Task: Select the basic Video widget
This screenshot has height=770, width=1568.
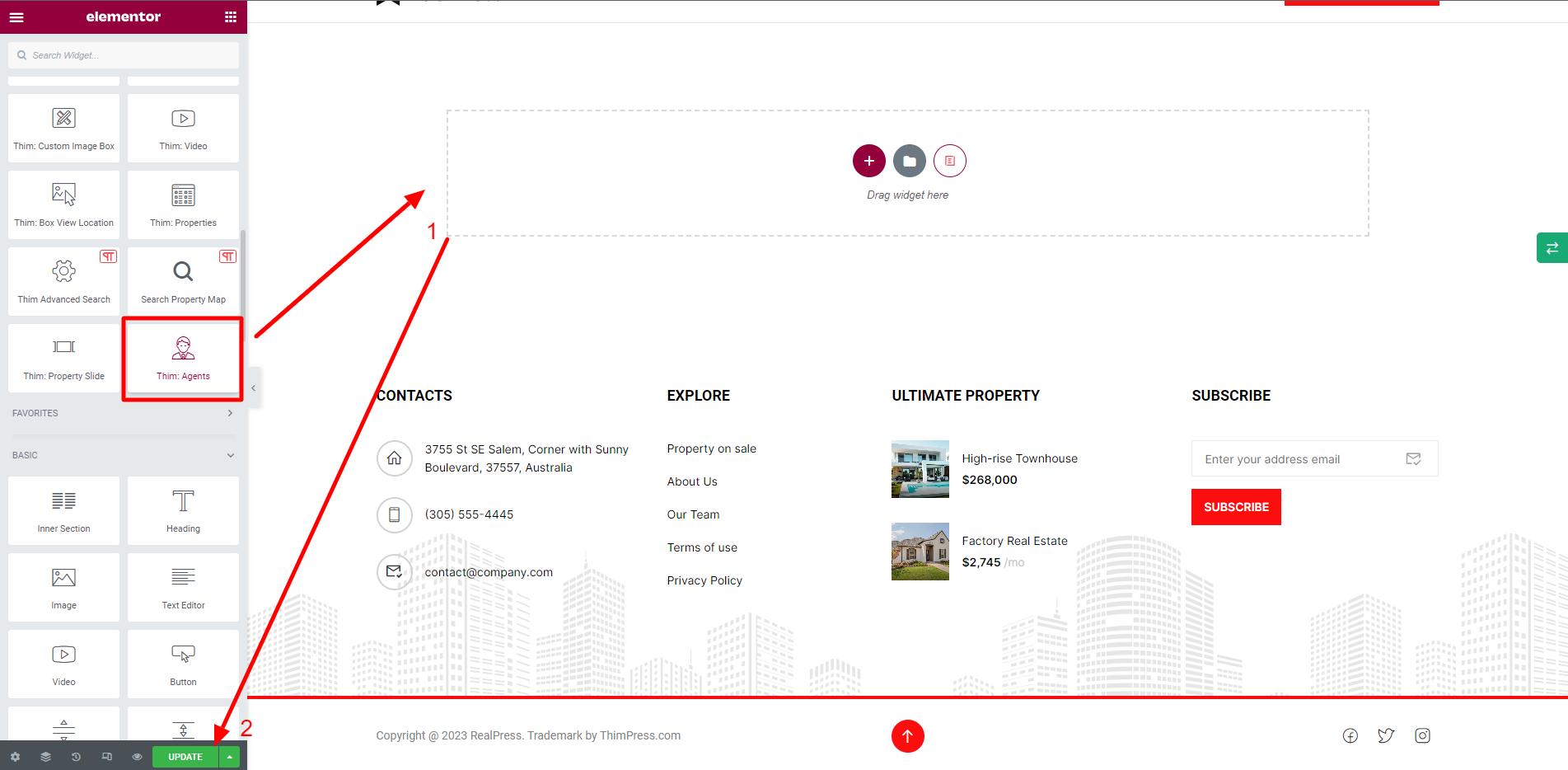Action: coord(63,664)
